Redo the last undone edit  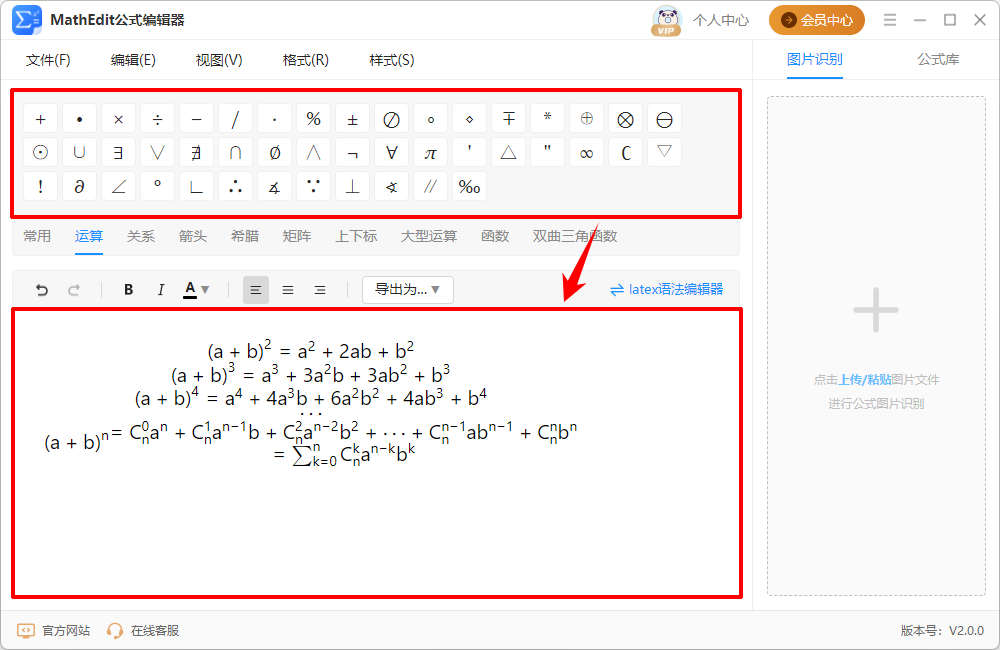point(74,290)
